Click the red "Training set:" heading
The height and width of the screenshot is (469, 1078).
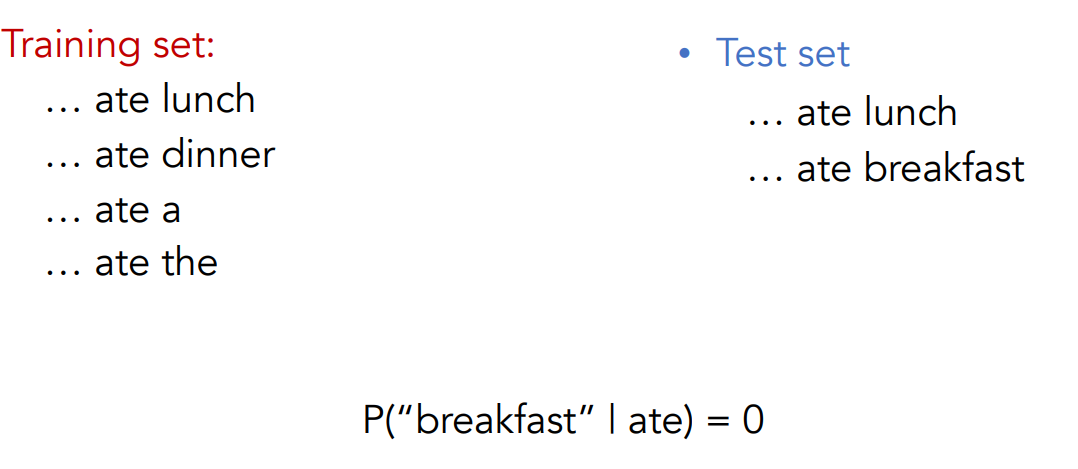[x=108, y=45]
